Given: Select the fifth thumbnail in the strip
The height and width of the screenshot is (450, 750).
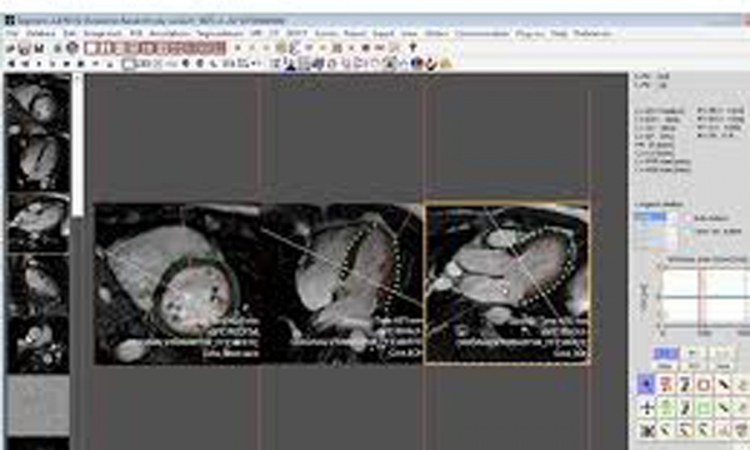Looking at the screenshot, I should 38,342.
